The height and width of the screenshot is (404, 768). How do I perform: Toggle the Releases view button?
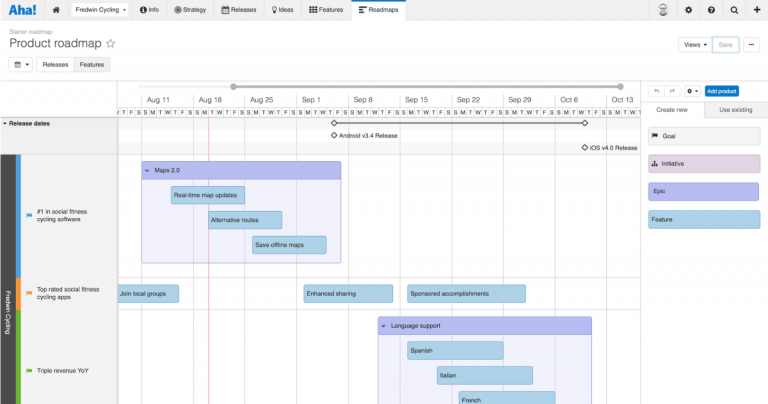pos(56,64)
